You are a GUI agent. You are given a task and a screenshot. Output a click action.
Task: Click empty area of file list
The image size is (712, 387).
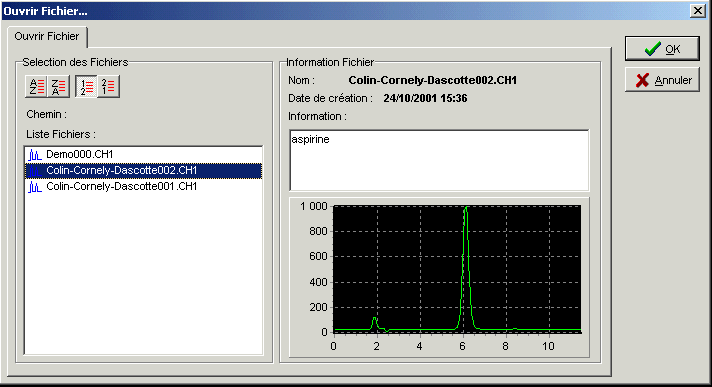tap(143, 273)
